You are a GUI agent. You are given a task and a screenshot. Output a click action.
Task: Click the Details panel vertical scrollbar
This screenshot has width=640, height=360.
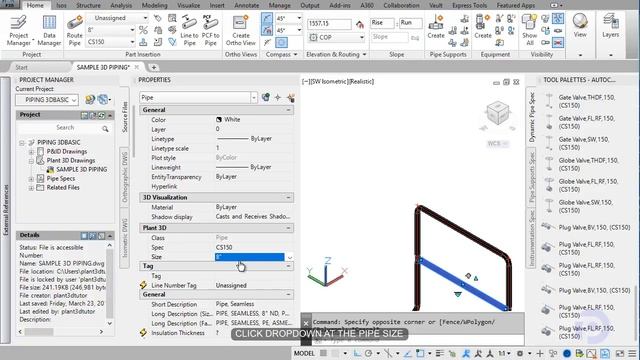(109, 284)
